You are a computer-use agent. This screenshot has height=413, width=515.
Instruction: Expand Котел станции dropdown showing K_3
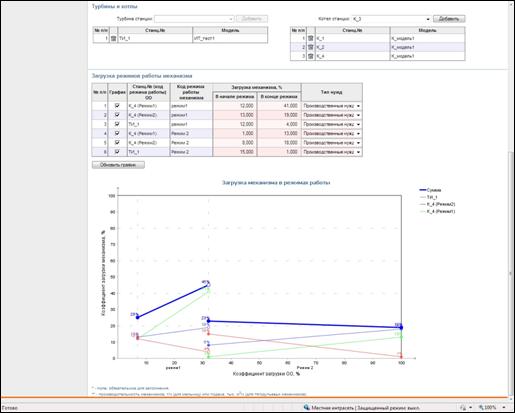(391, 19)
